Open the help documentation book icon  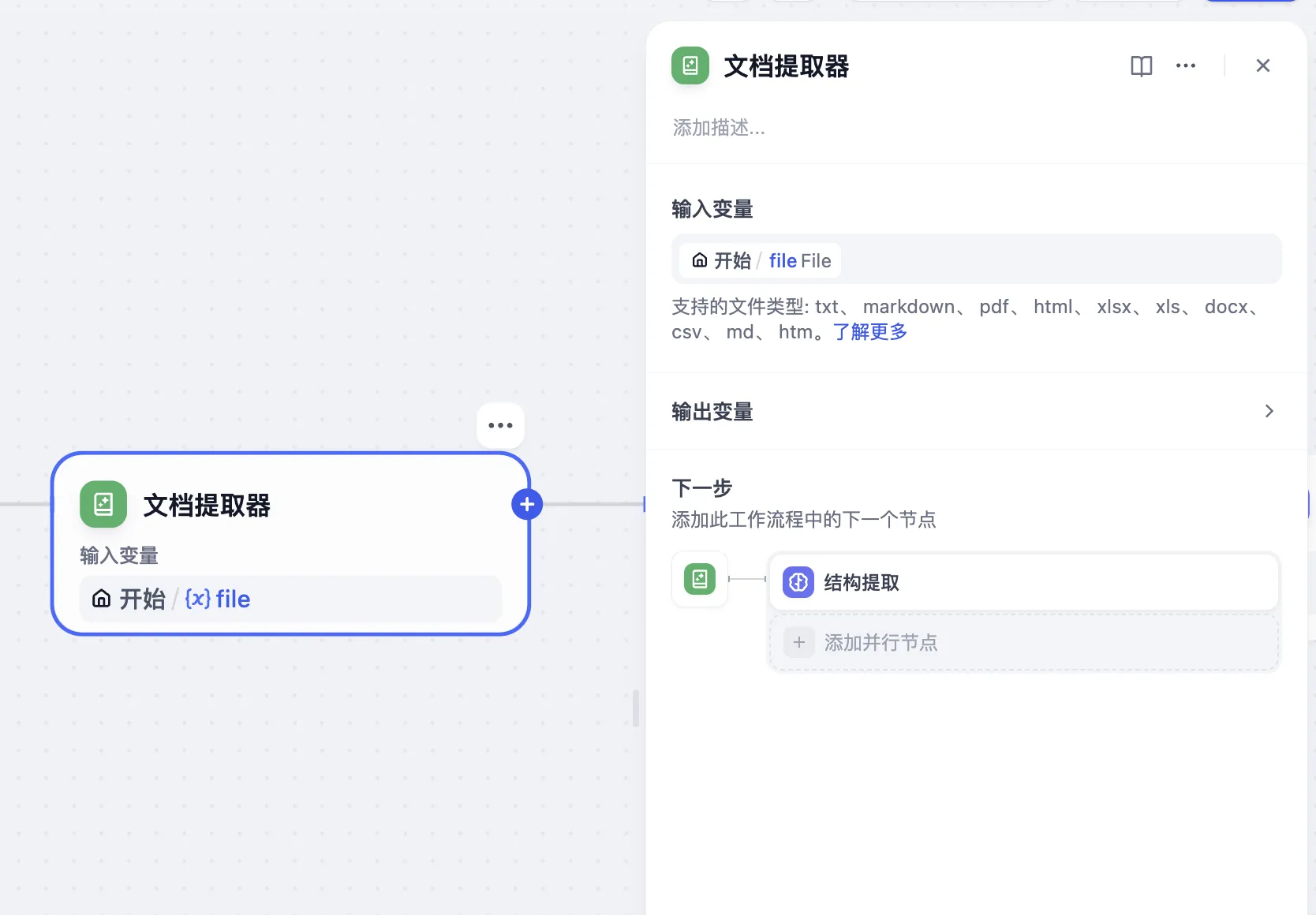[1141, 66]
